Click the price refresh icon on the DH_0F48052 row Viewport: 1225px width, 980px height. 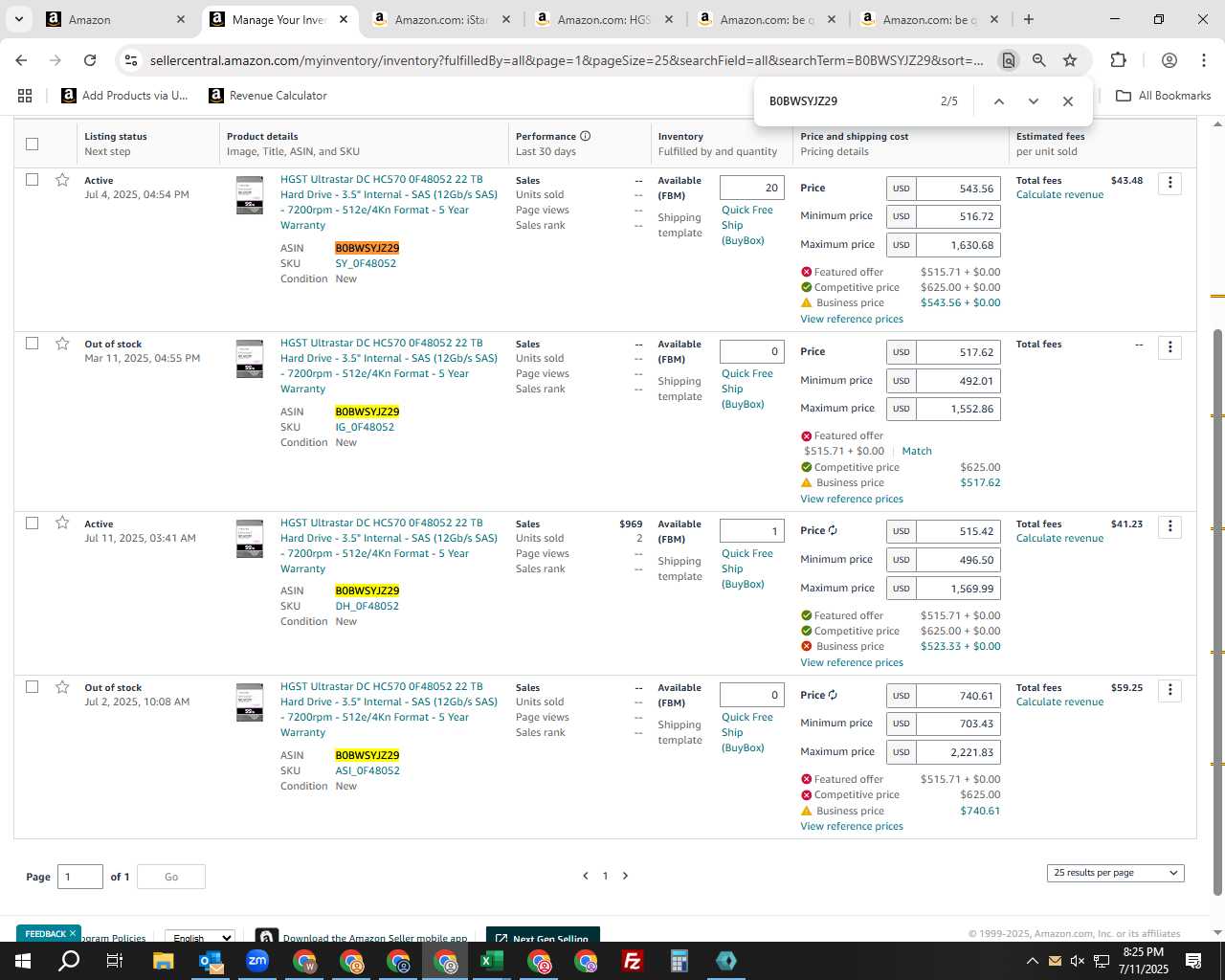(833, 530)
